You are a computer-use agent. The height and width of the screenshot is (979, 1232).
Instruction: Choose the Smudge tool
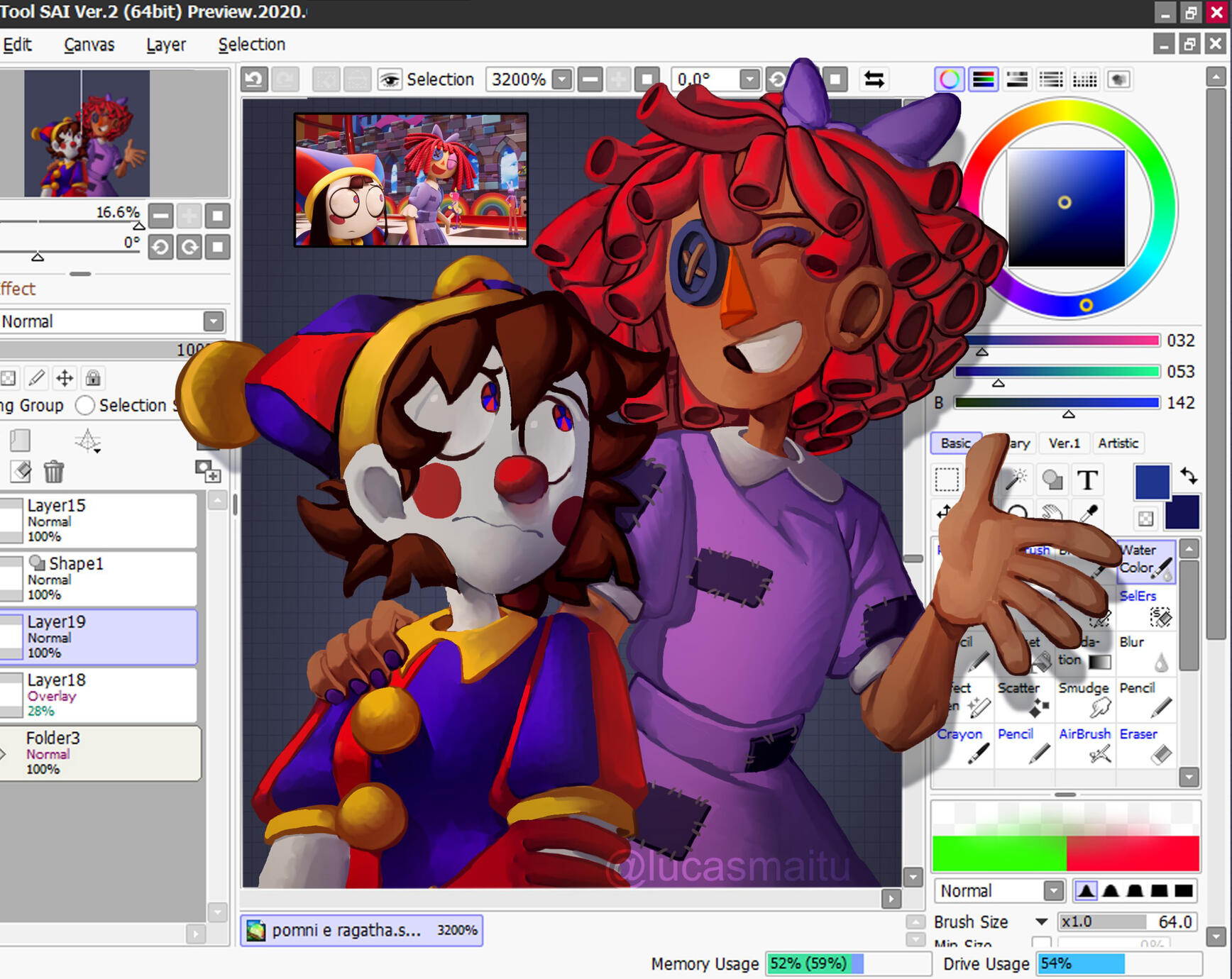(x=1085, y=699)
